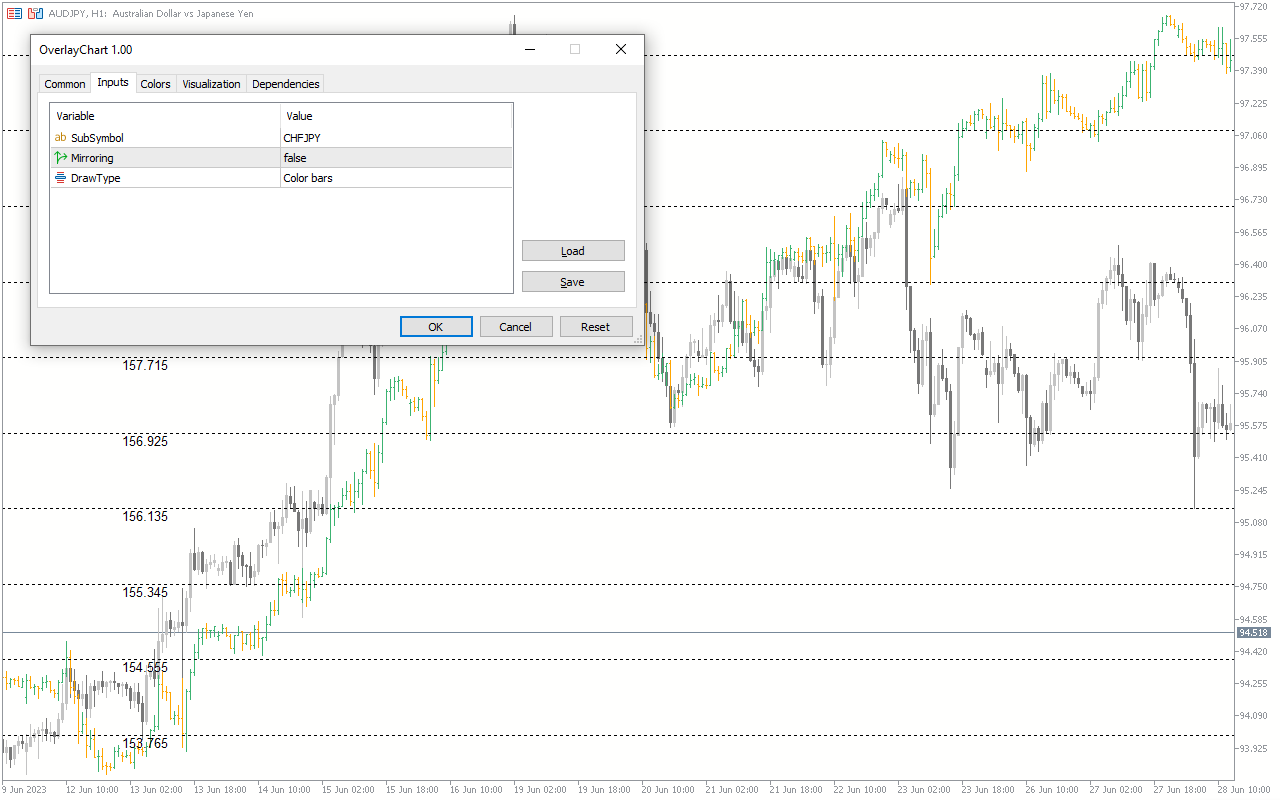Open the DrawType 'Color bars' value dropdown
The image size is (1280, 800).
(397, 178)
